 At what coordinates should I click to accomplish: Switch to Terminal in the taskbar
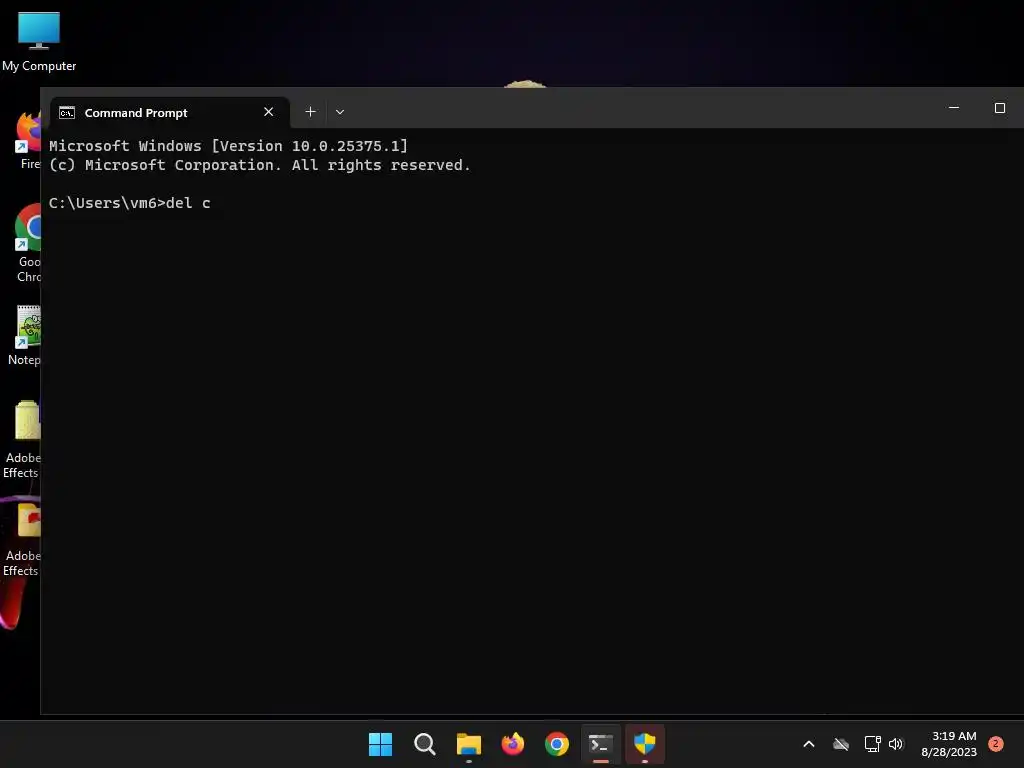601,744
